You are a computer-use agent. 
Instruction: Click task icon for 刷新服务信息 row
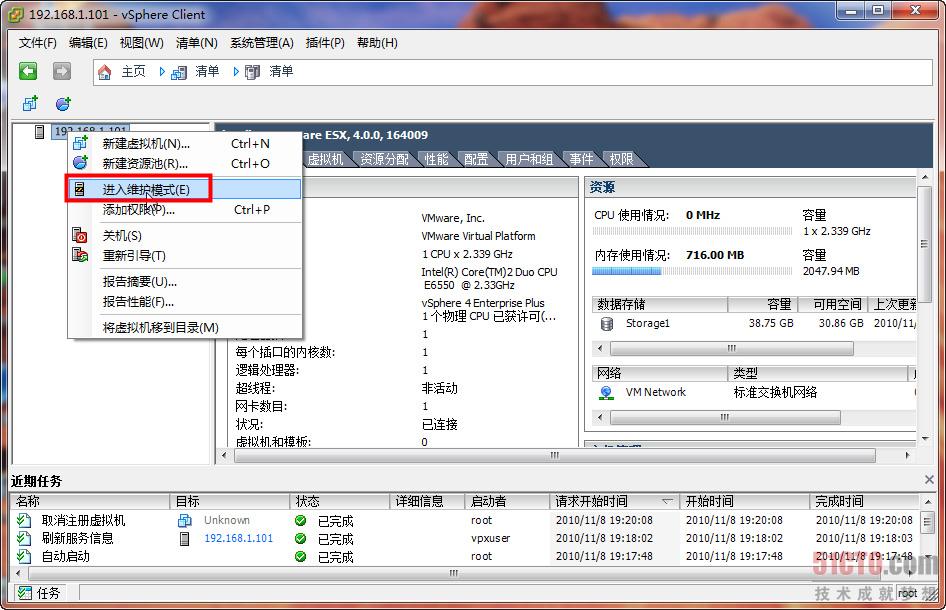24,538
